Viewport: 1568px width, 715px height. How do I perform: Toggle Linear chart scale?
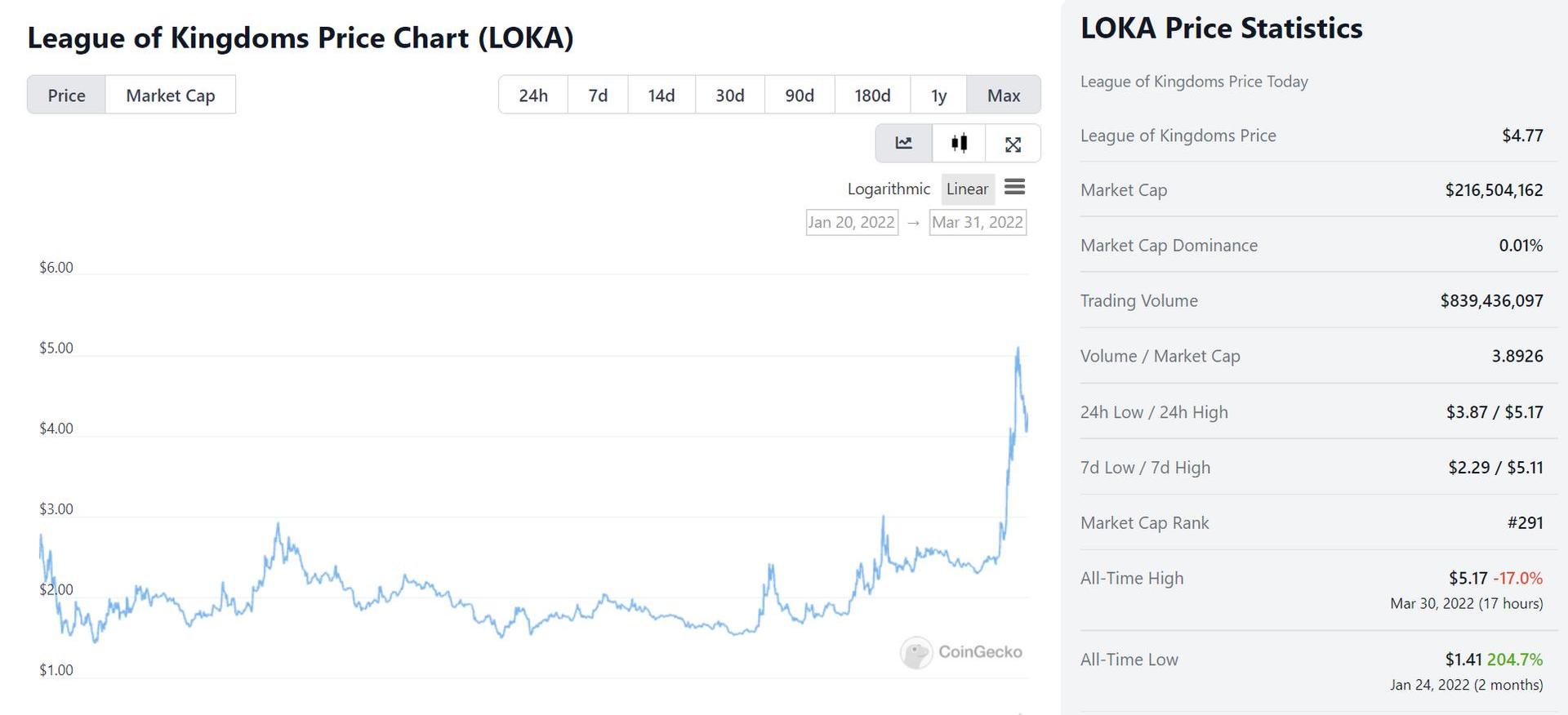point(967,189)
